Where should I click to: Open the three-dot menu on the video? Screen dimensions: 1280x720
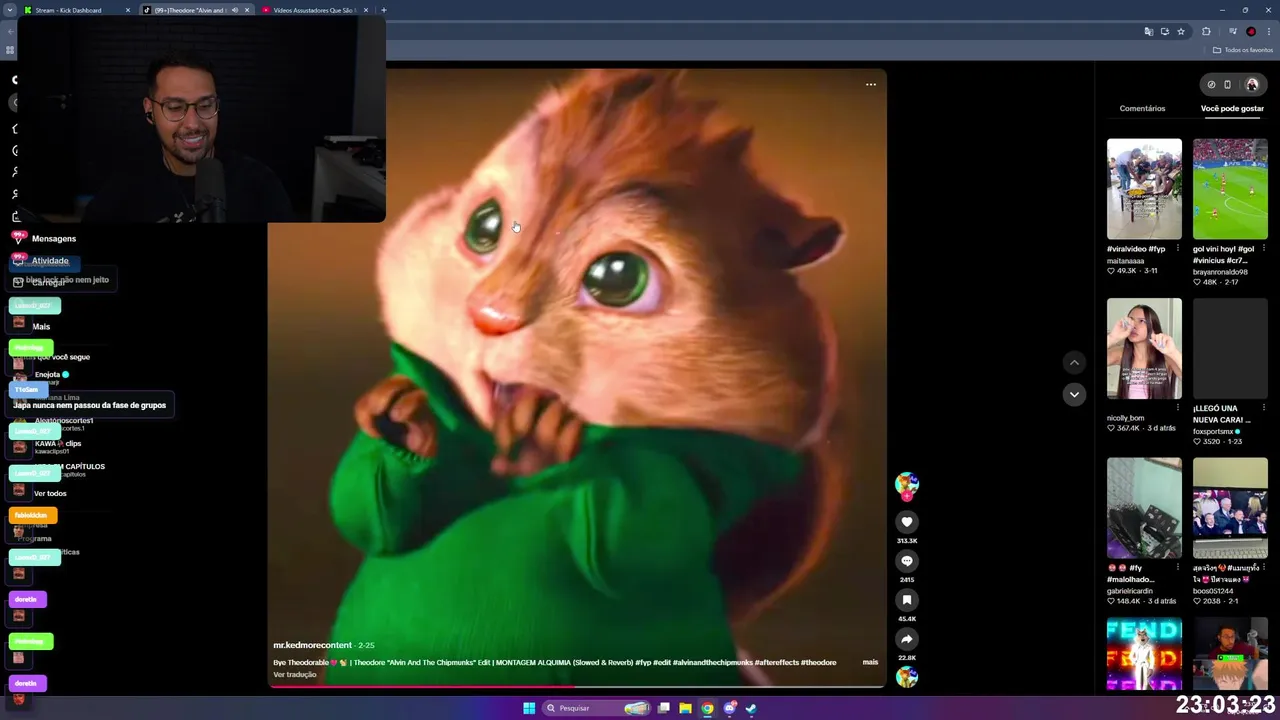(871, 84)
